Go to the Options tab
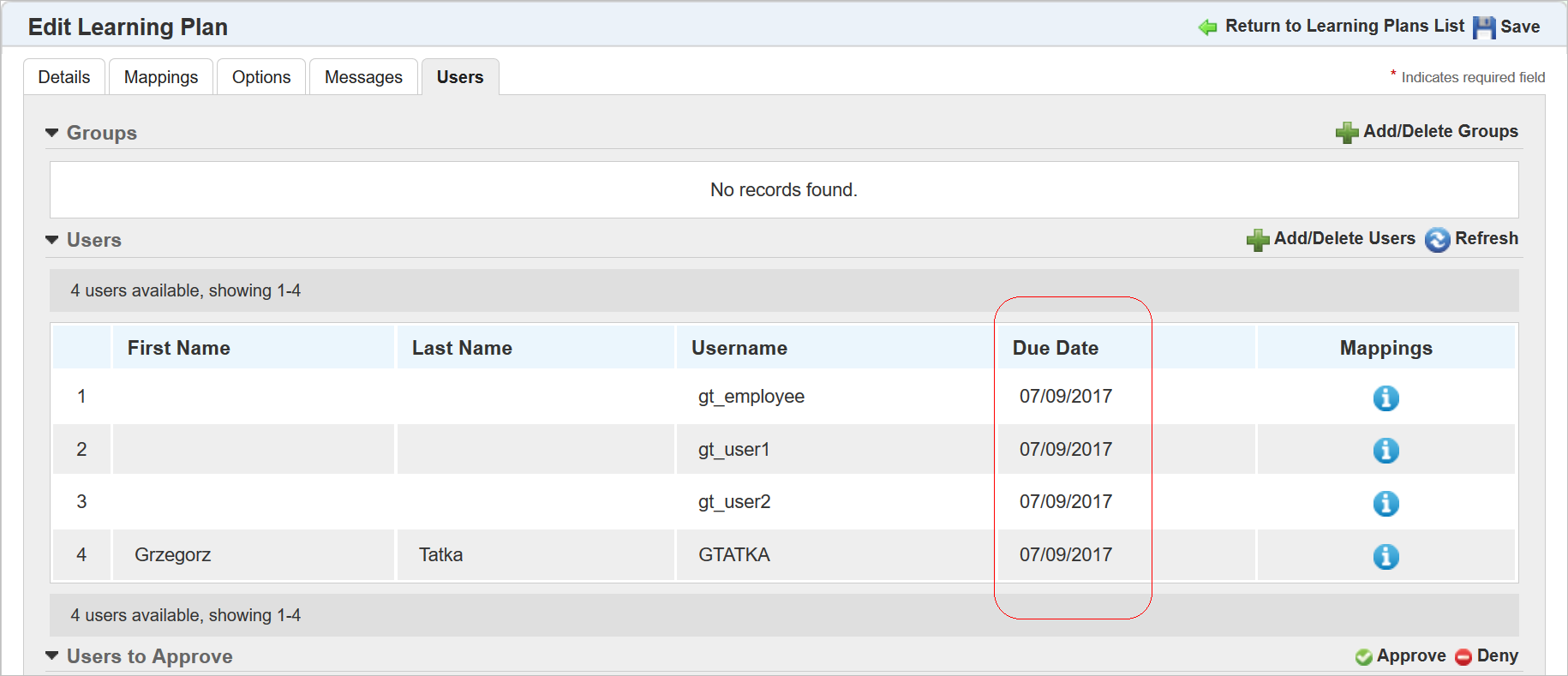The image size is (1568, 676). point(261,77)
